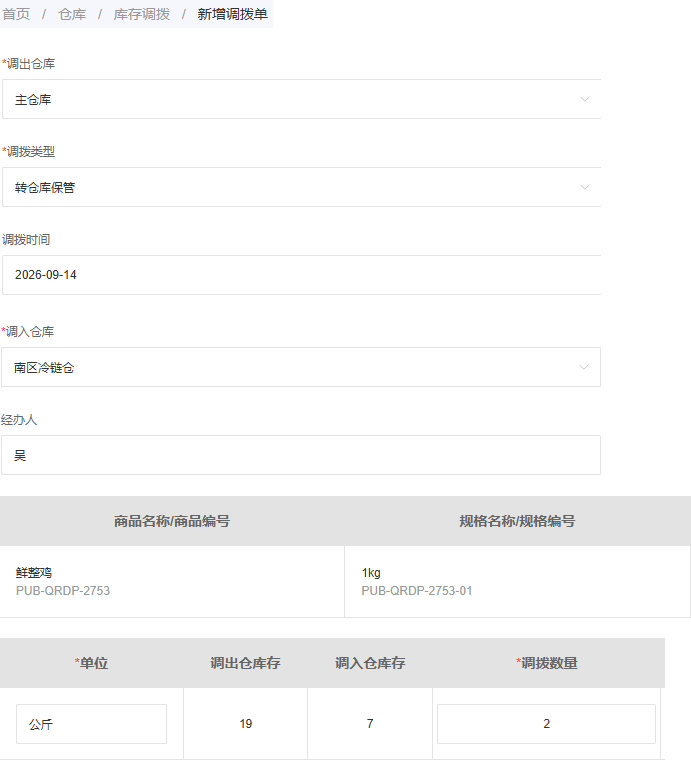691x761 pixels.
Task: Click 调入仓库存 column header
Action: (370, 663)
